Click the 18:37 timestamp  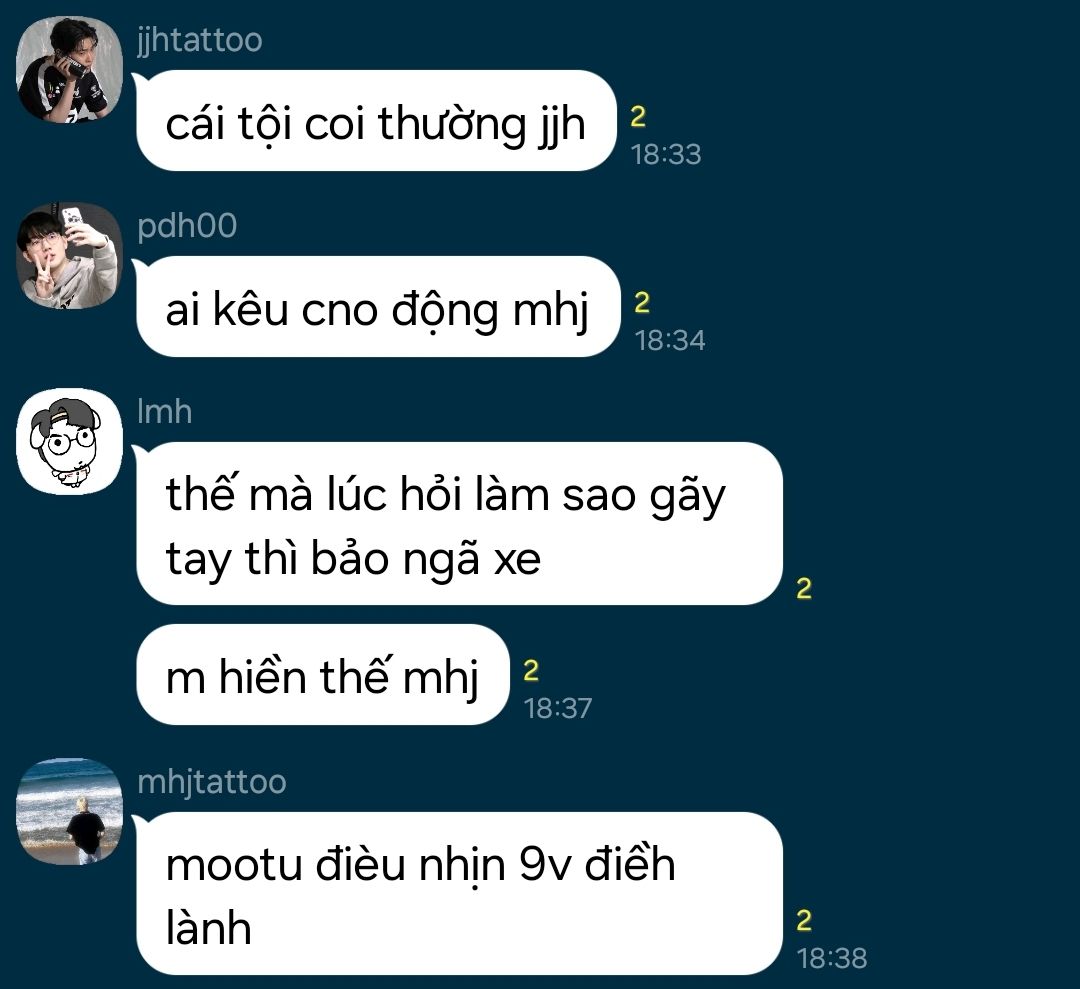click(558, 708)
